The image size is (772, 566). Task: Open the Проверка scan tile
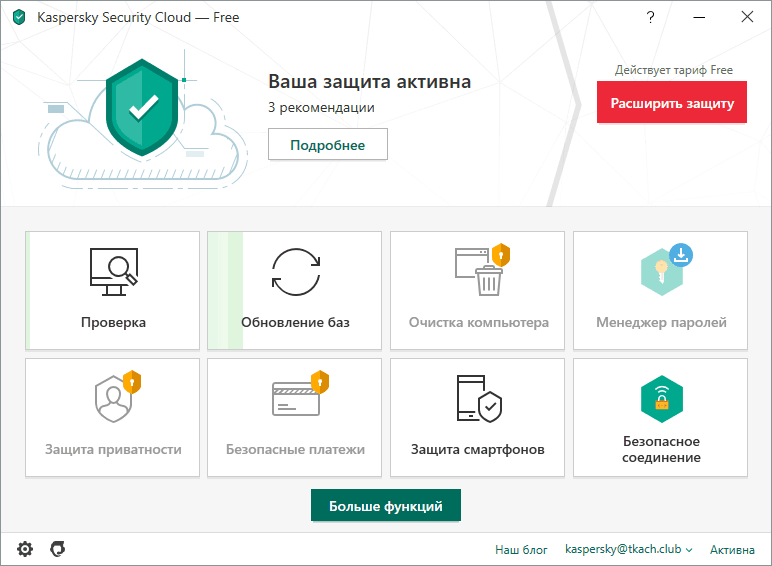pyautogui.click(x=112, y=290)
